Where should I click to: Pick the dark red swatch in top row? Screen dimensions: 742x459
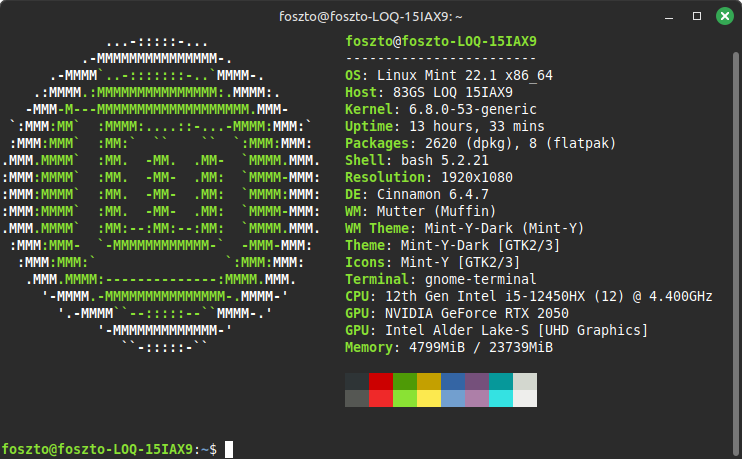click(381, 381)
